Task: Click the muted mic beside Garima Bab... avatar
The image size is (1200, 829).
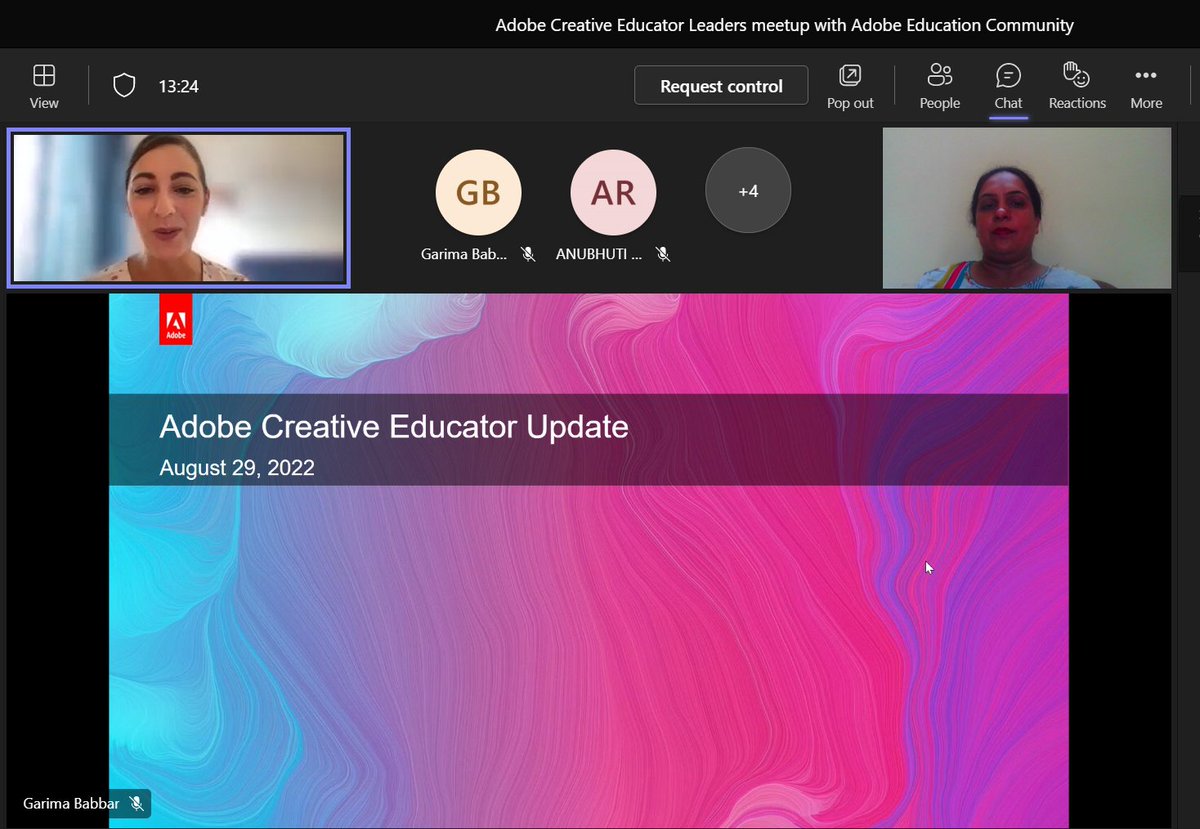Action: [527, 254]
